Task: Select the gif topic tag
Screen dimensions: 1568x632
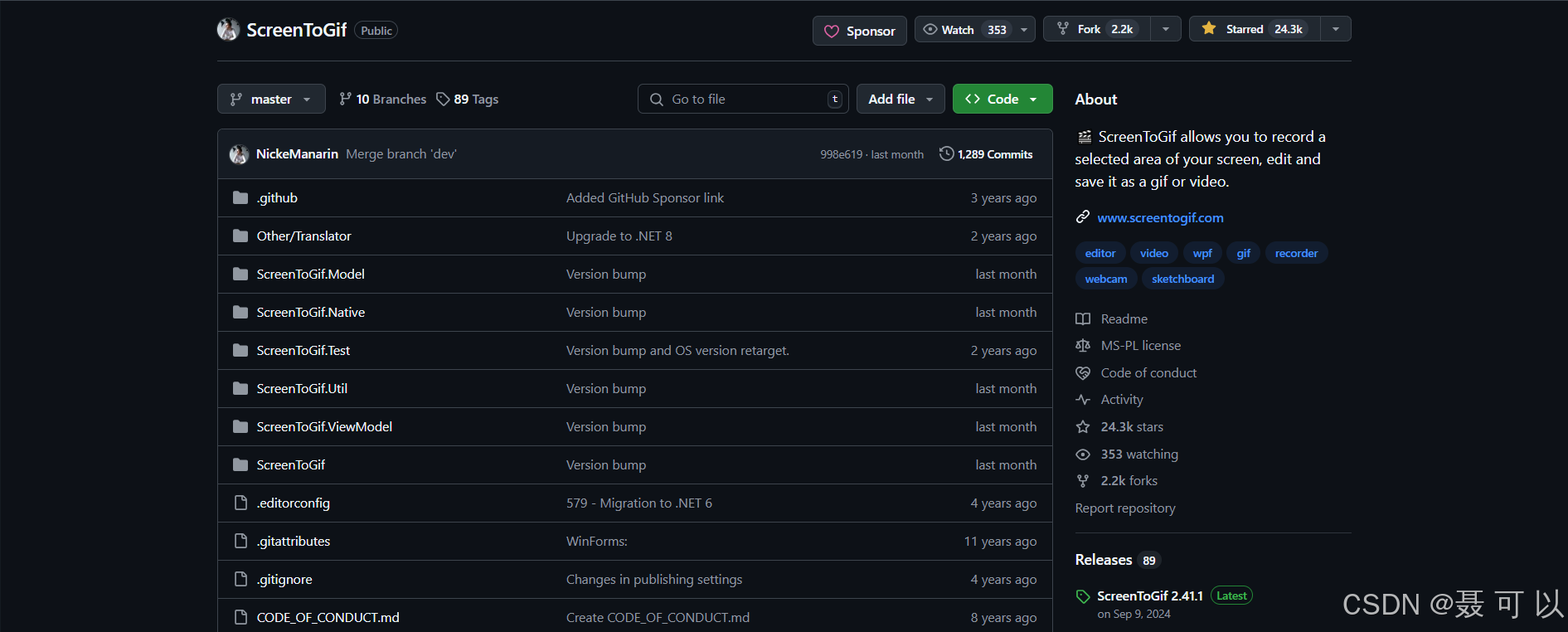Action: [1244, 253]
